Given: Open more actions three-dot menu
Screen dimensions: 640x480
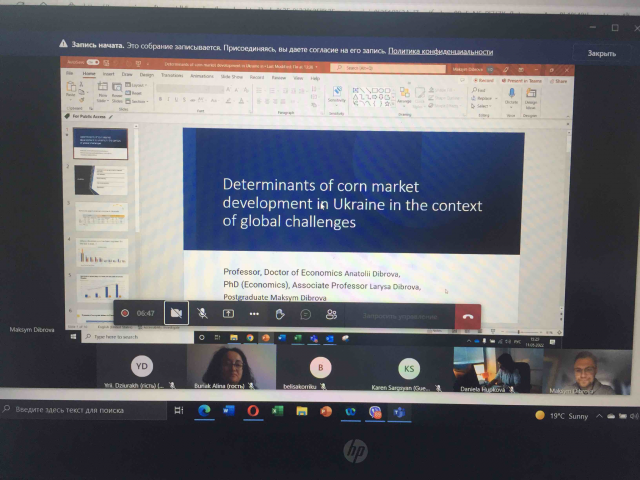Looking at the screenshot, I should (254, 313).
